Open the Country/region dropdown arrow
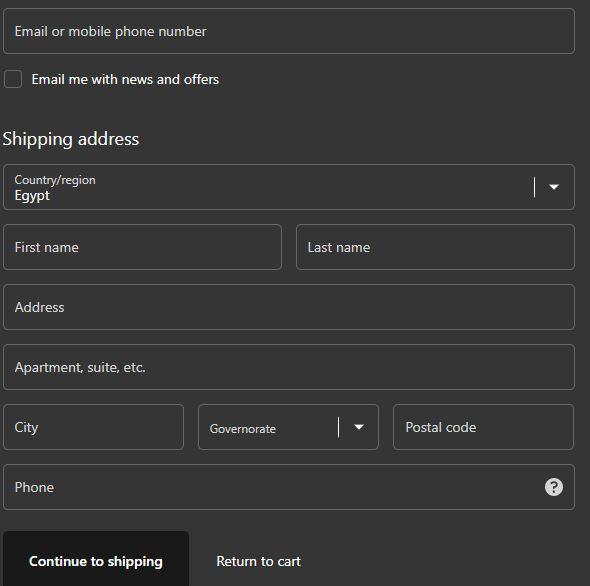This screenshot has width=590, height=586. pyautogui.click(x=554, y=187)
